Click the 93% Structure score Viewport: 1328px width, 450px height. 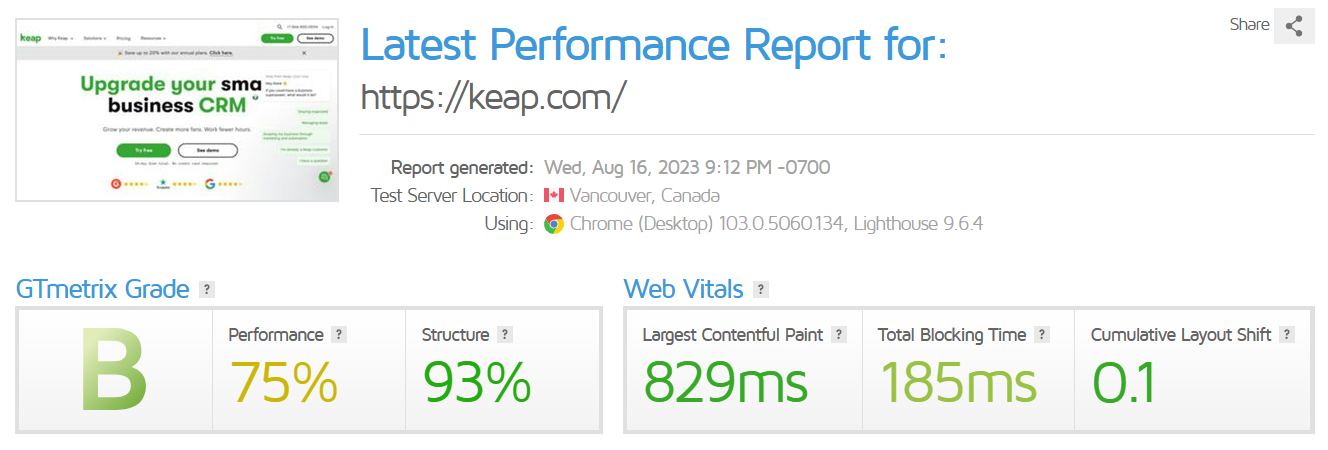(476, 382)
